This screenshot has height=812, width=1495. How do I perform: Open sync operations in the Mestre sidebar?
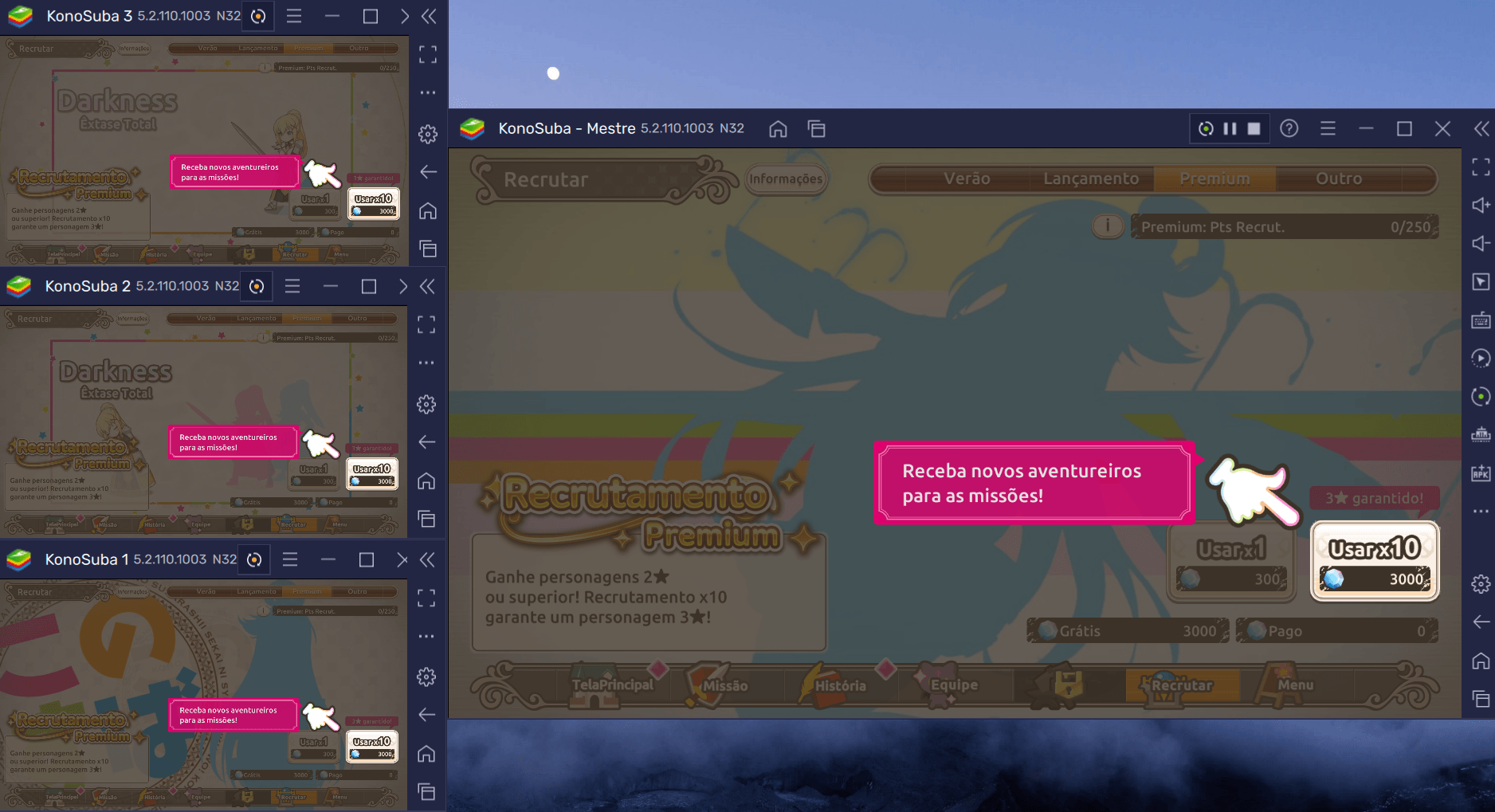[1481, 397]
